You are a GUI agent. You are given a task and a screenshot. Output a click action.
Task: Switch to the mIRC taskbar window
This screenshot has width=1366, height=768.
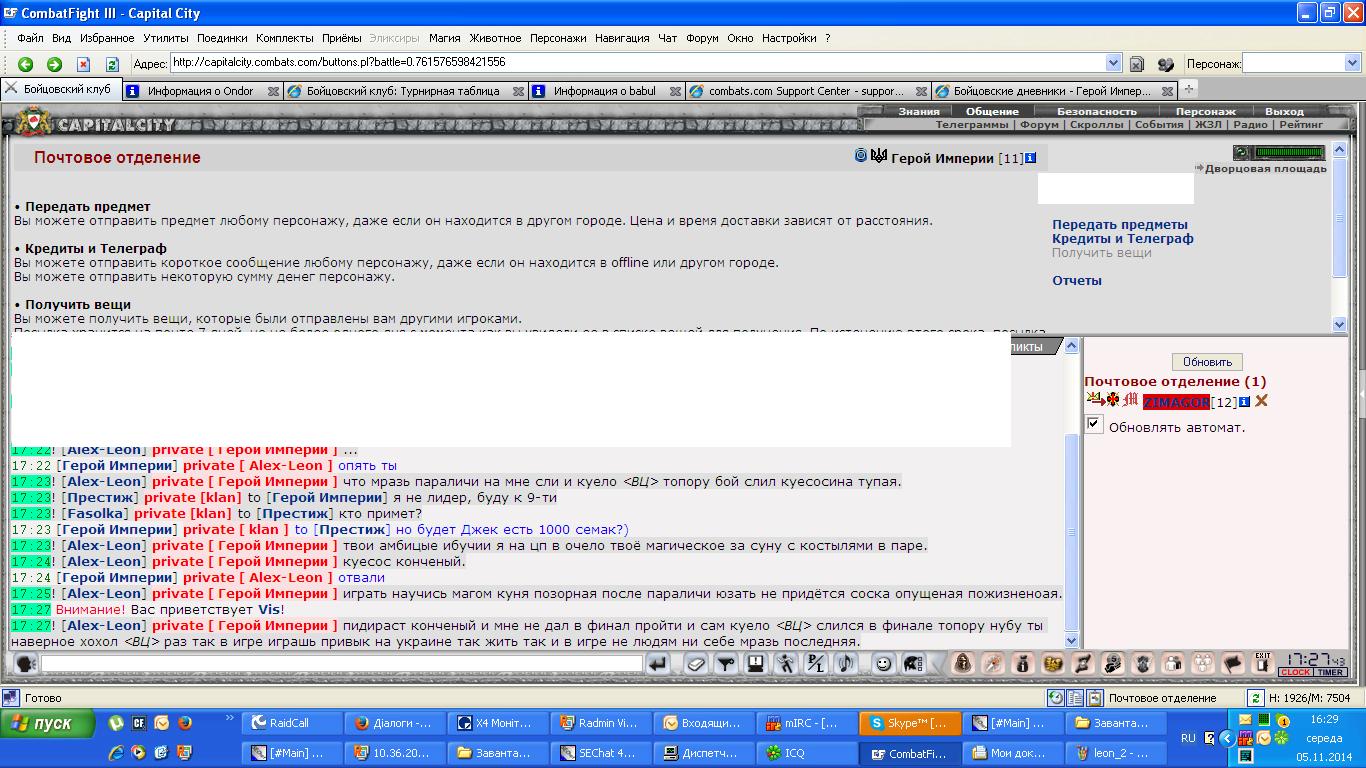806,723
